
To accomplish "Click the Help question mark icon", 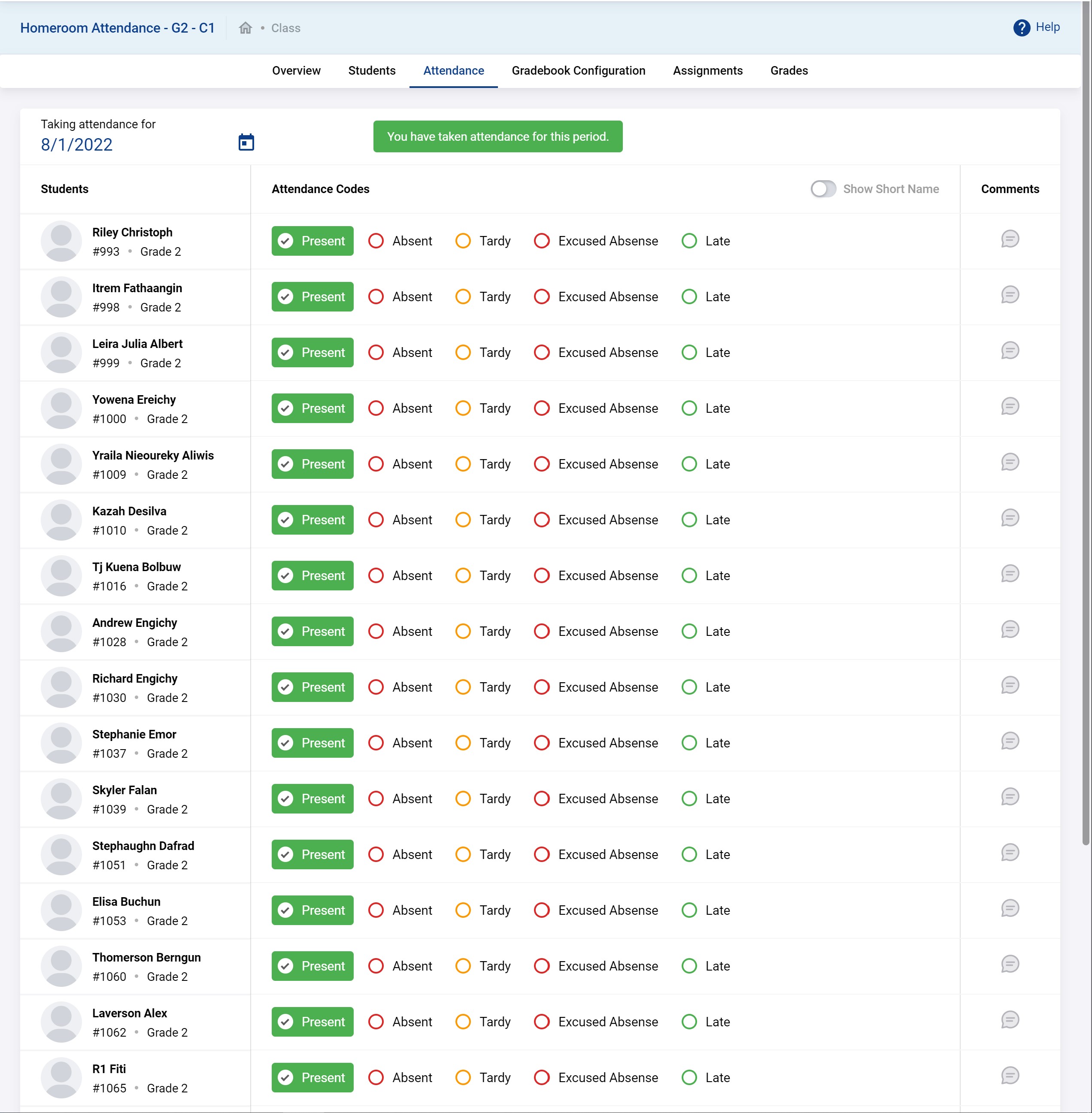I will point(1021,27).
